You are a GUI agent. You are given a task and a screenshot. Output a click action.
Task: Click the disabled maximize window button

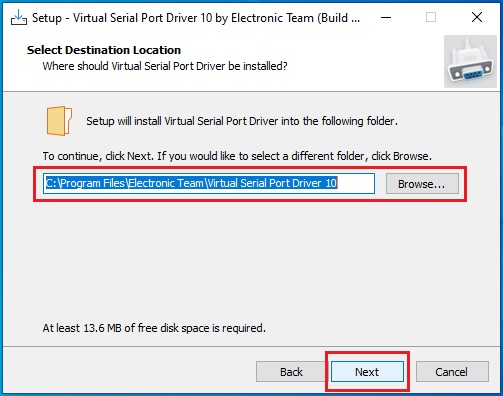[x=431, y=17]
